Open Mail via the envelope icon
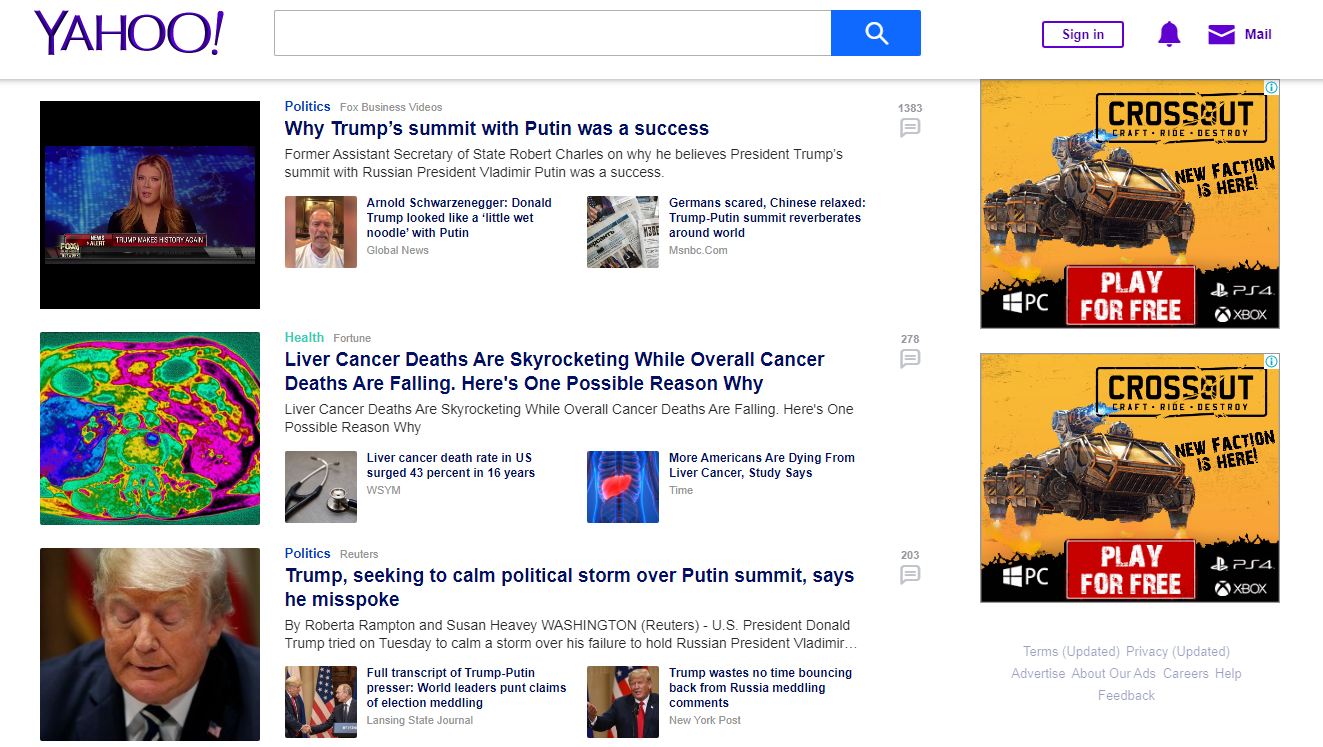Viewport: 1323px width, 747px height. click(x=1221, y=35)
